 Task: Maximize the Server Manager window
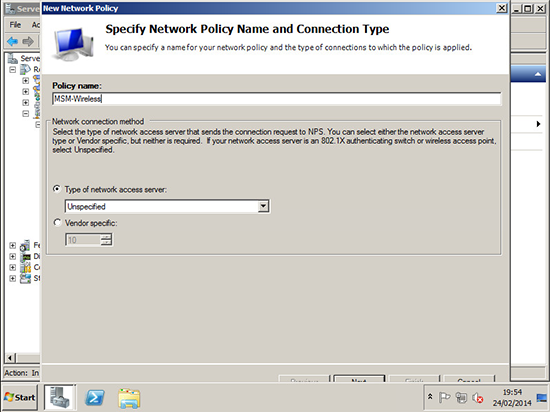[x=528, y=8]
